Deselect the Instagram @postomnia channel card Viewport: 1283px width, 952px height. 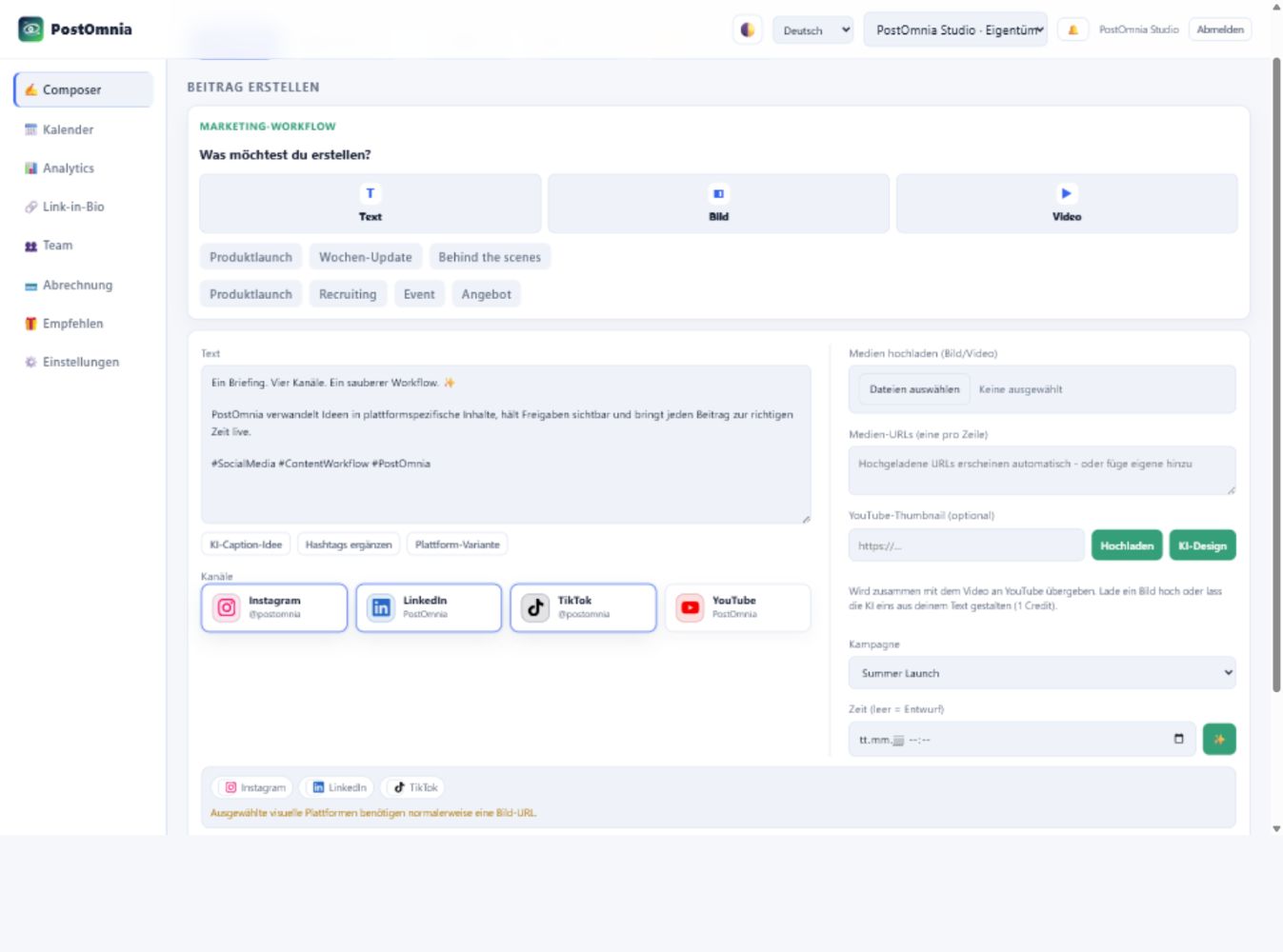[274, 607]
